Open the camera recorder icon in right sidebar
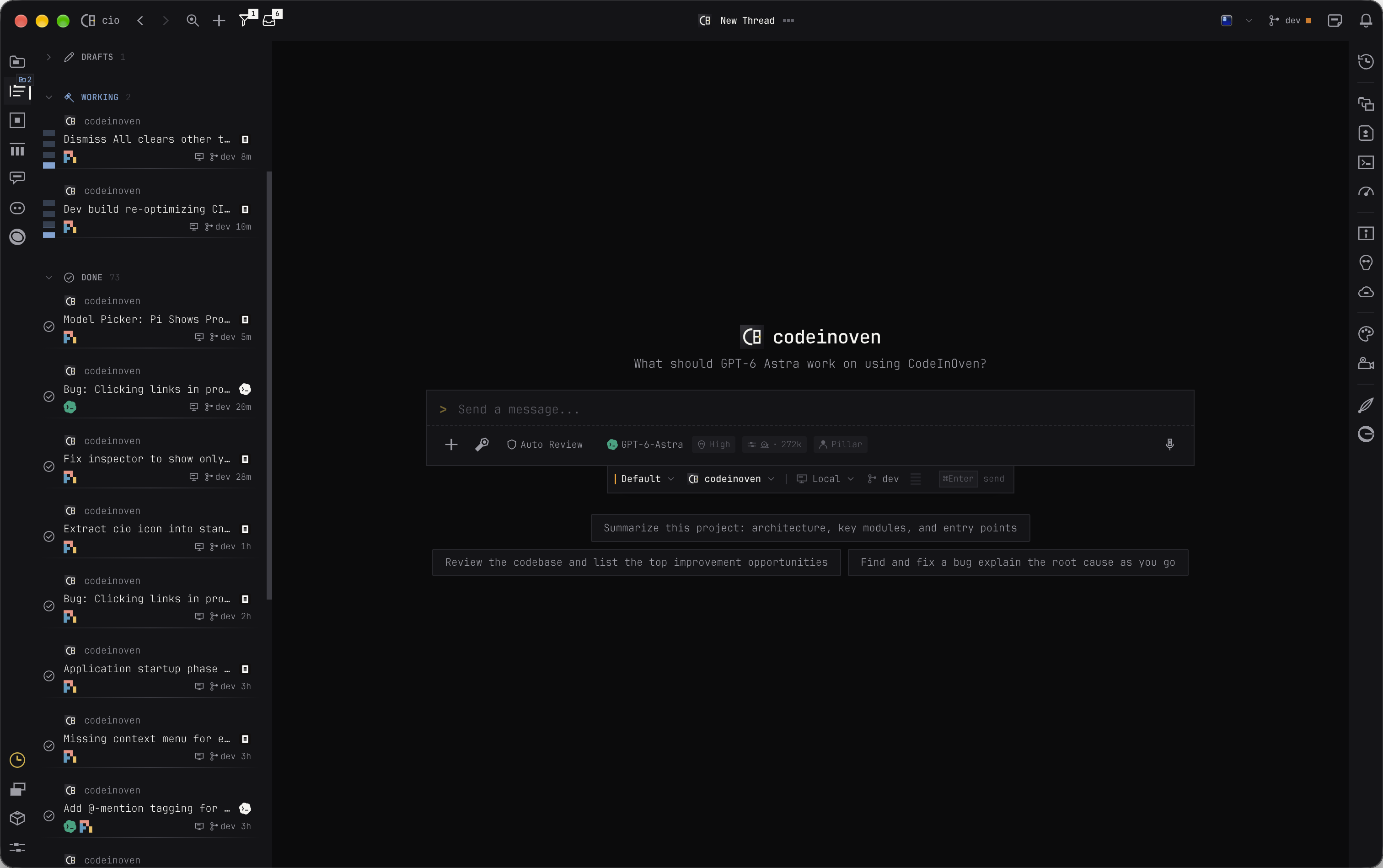Viewport: 1383px width, 868px height. [1366, 364]
